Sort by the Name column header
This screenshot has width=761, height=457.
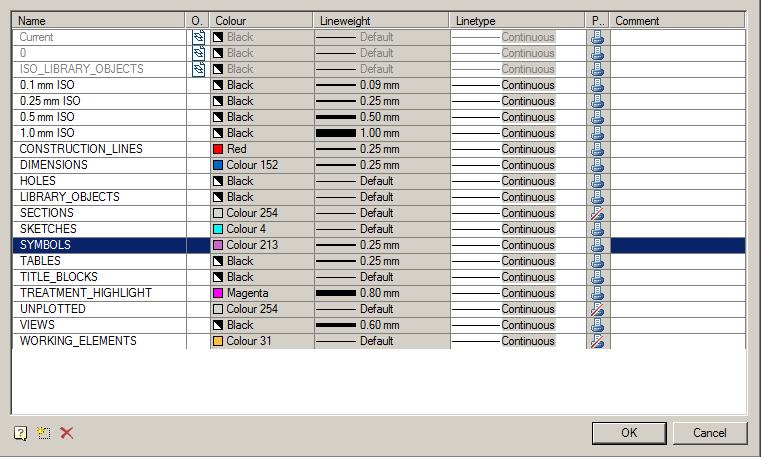(99, 21)
